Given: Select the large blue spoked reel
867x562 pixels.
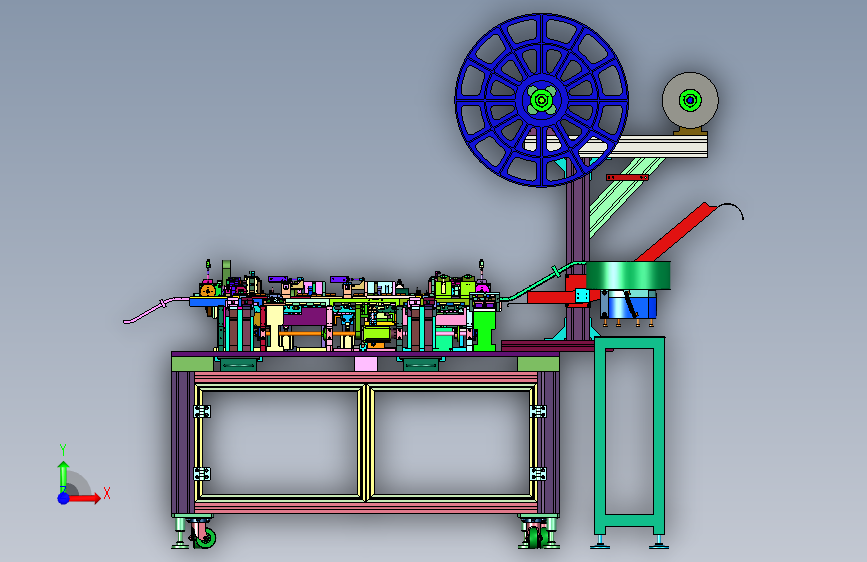Looking at the screenshot, I should 541,100.
